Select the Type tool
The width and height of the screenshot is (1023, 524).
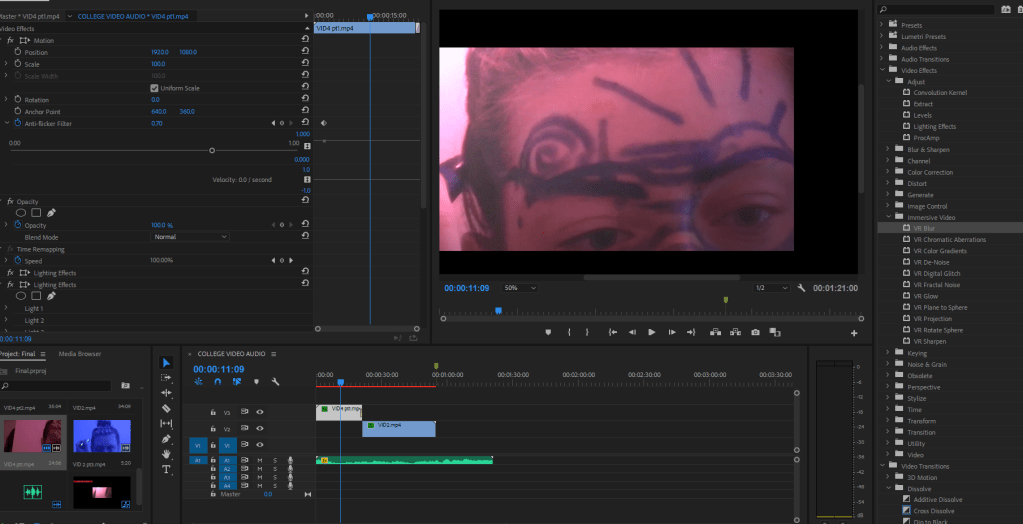click(166, 469)
